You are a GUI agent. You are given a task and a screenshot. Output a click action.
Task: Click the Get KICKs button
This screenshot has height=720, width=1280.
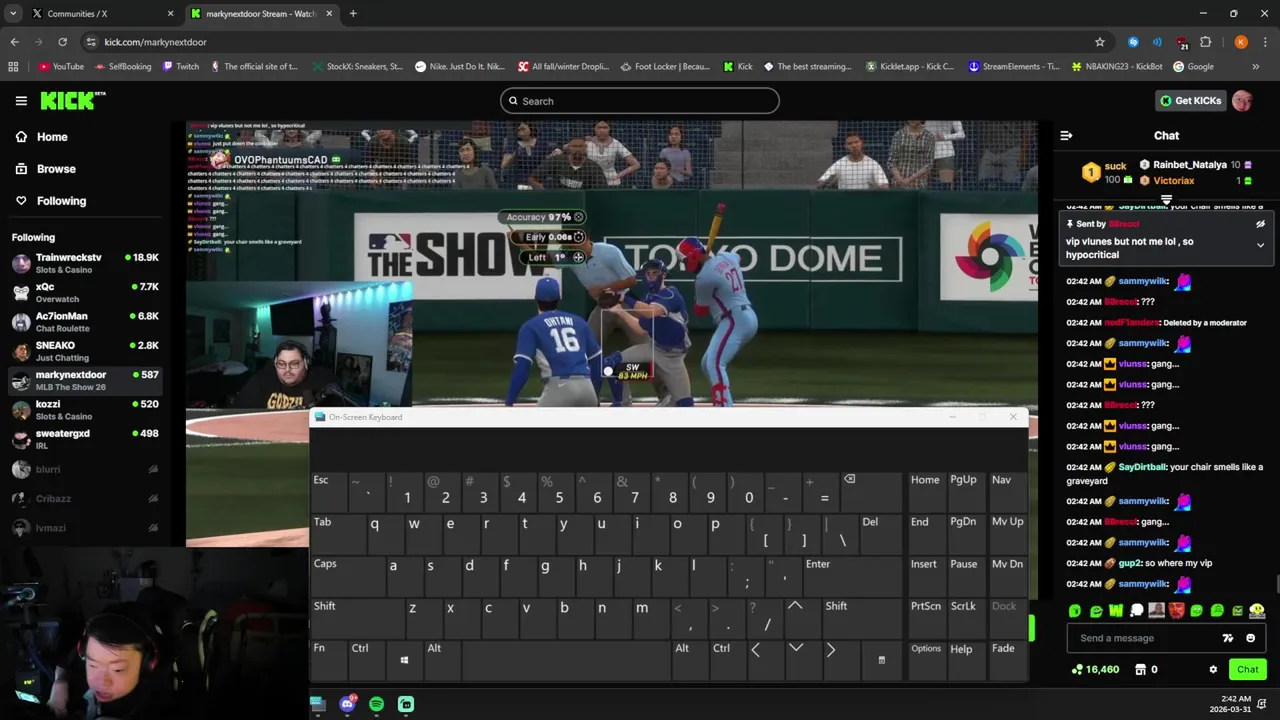(x=1190, y=100)
